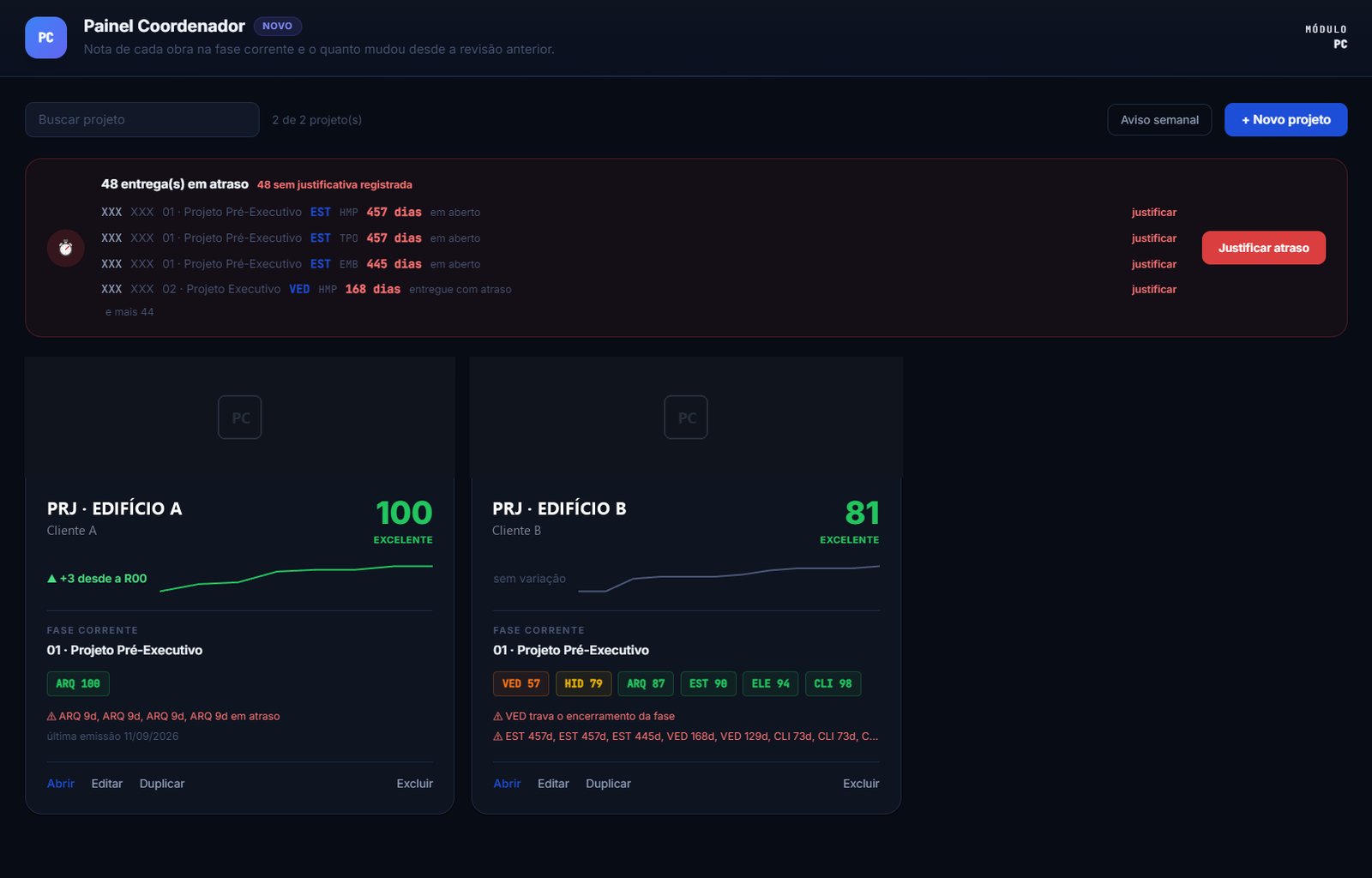Click the ARQ 100 discipline chip
The width and height of the screenshot is (1372, 878).
(78, 683)
